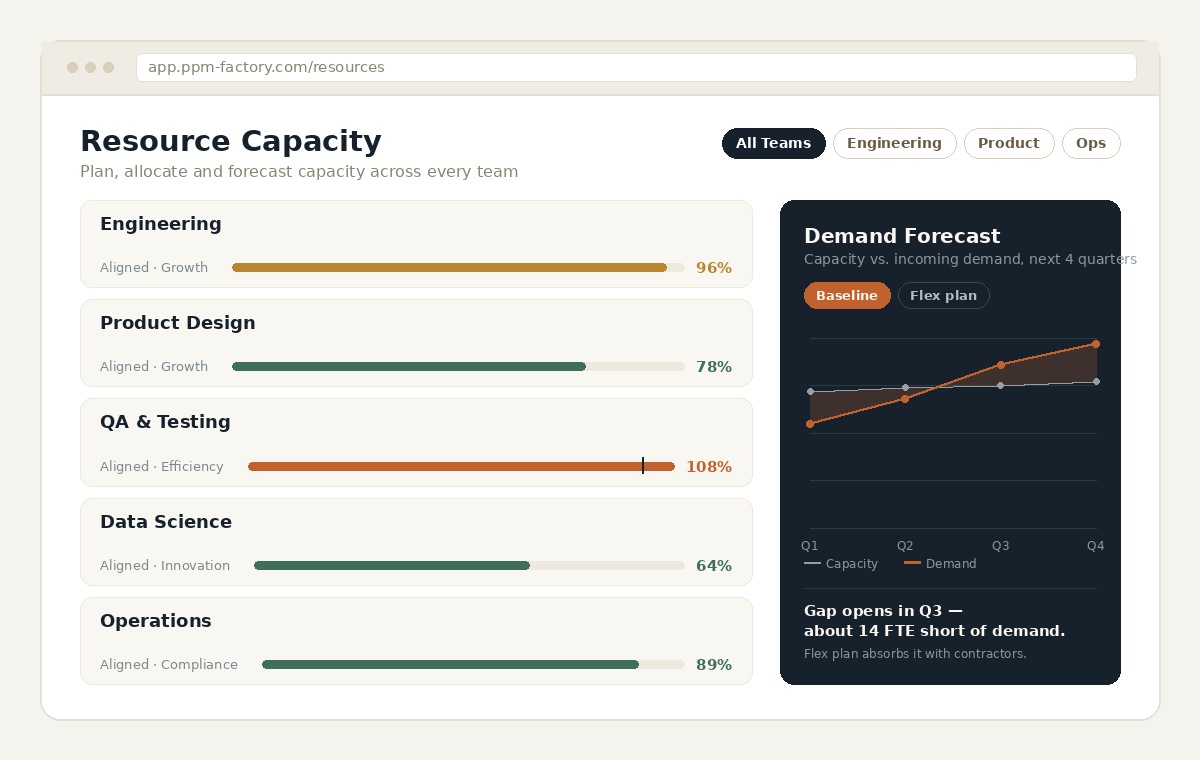Screen dimensions: 1200x760
Task: Open the Operations card title
Action: click(156, 621)
